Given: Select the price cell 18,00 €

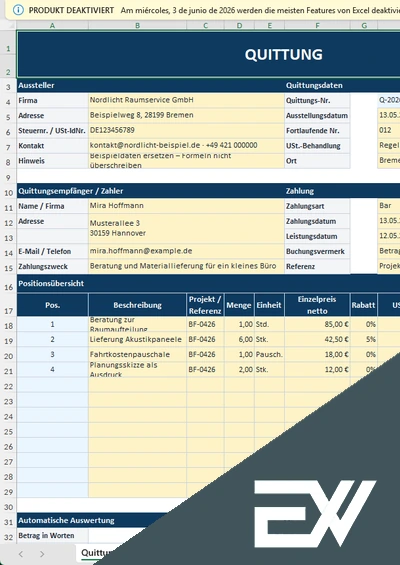Looking at the screenshot, I should [317, 355].
